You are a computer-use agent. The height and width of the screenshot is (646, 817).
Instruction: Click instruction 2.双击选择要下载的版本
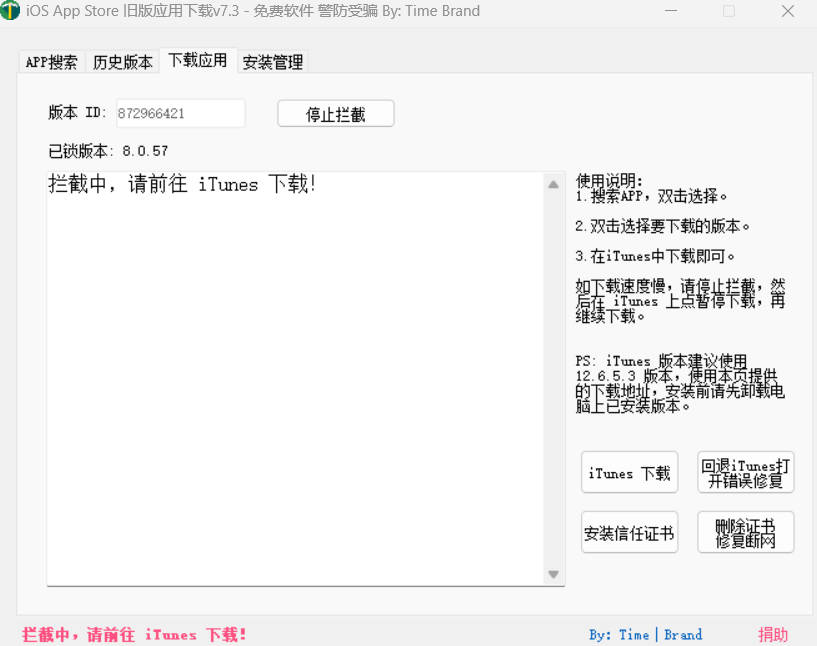[662, 226]
